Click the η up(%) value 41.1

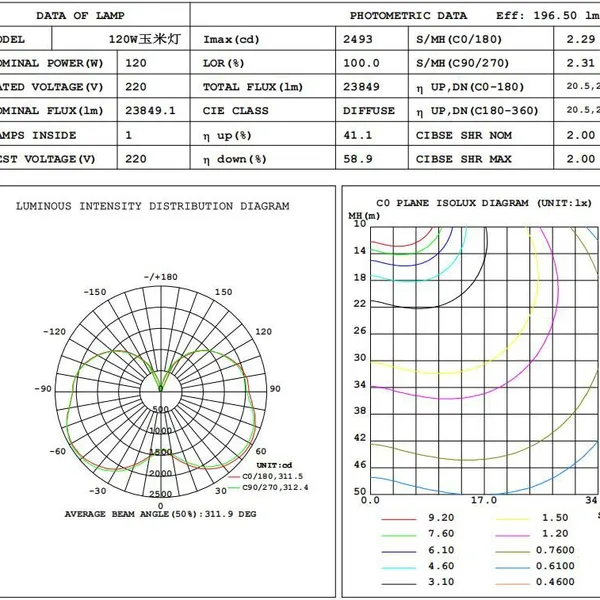(358, 135)
